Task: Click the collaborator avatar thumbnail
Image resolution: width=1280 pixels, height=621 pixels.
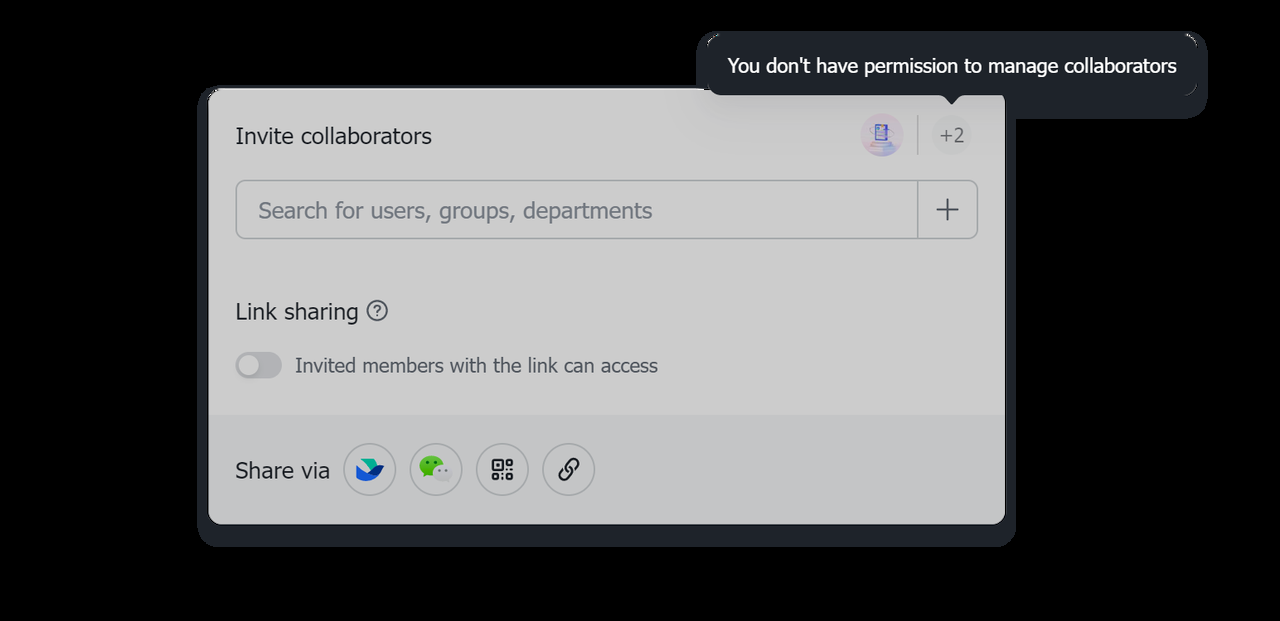Action: coord(881,135)
